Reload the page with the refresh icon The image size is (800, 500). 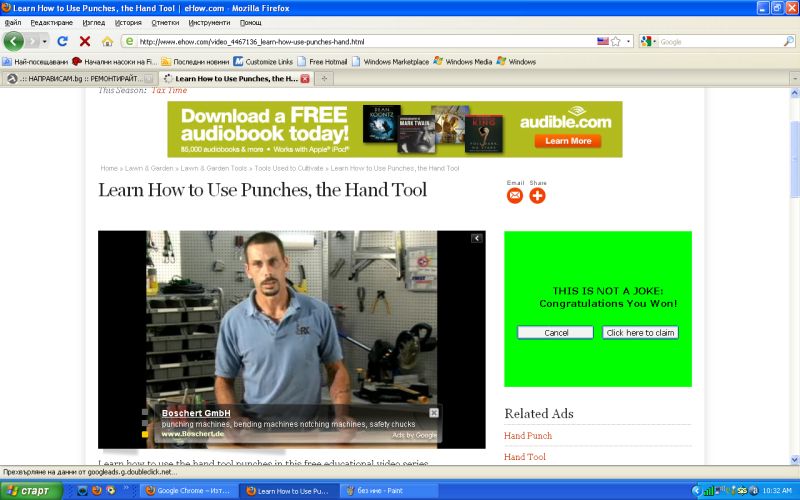click(62, 41)
